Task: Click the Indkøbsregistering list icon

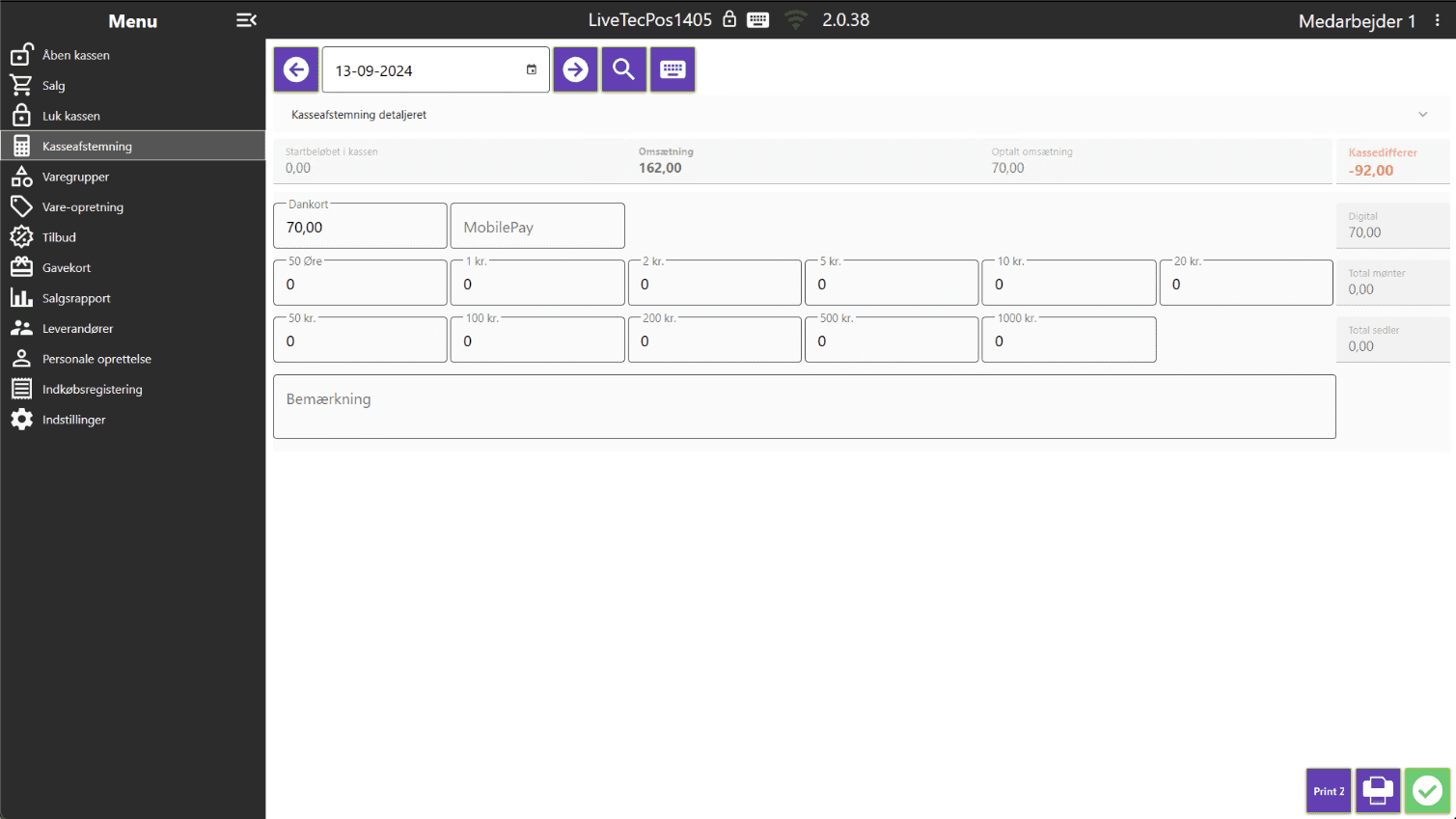Action: point(21,389)
